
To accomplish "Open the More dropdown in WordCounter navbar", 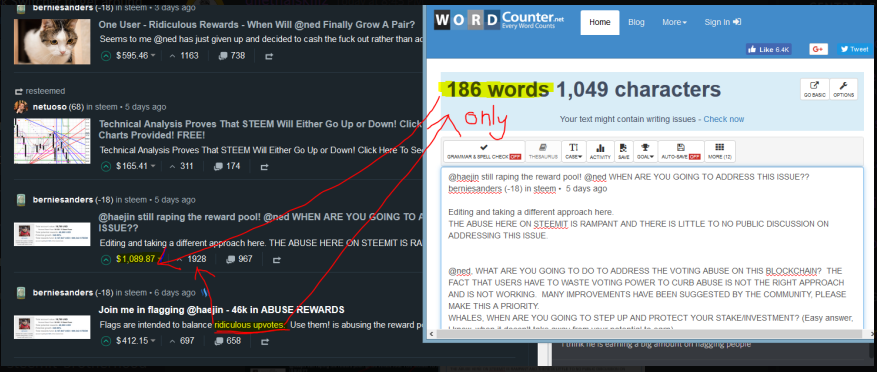I will click(x=675, y=22).
